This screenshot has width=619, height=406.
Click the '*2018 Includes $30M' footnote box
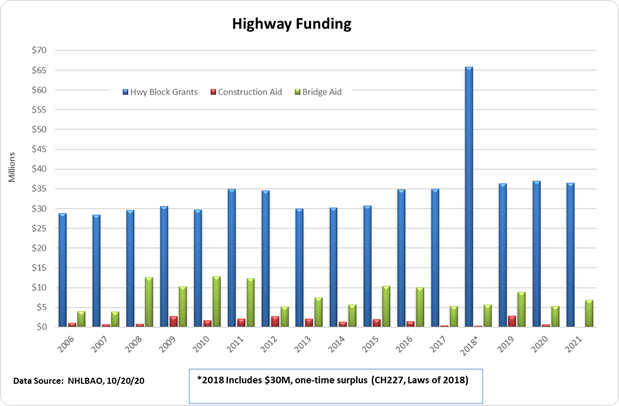[x=336, y=386]
